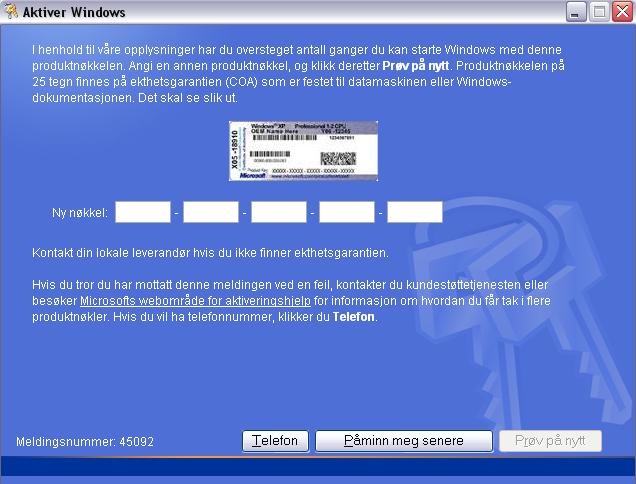636x484 pixels.
Task: Select the second product key field
Action: tap(211, 212)
